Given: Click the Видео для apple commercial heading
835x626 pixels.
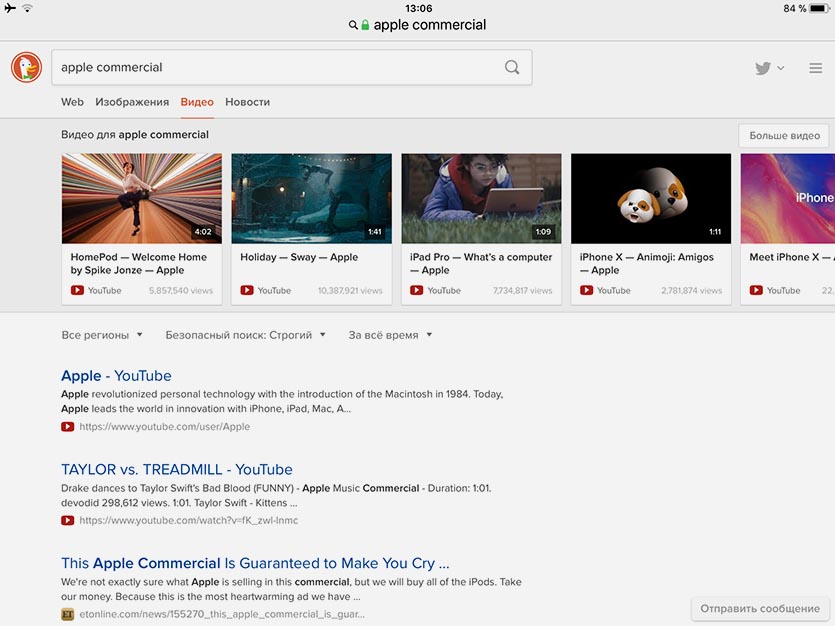Looking at the screenshot, I should [135, 135].
